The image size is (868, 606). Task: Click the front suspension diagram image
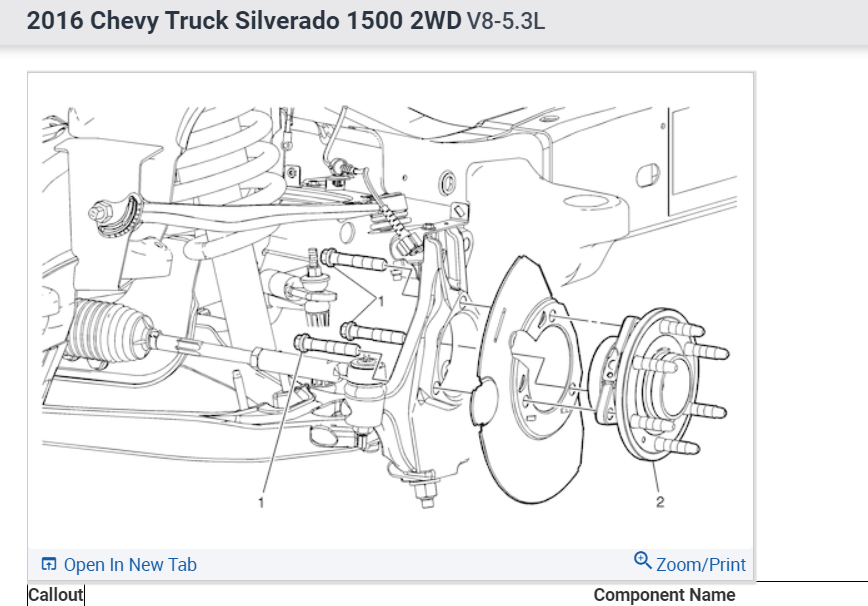pos(390,308)
